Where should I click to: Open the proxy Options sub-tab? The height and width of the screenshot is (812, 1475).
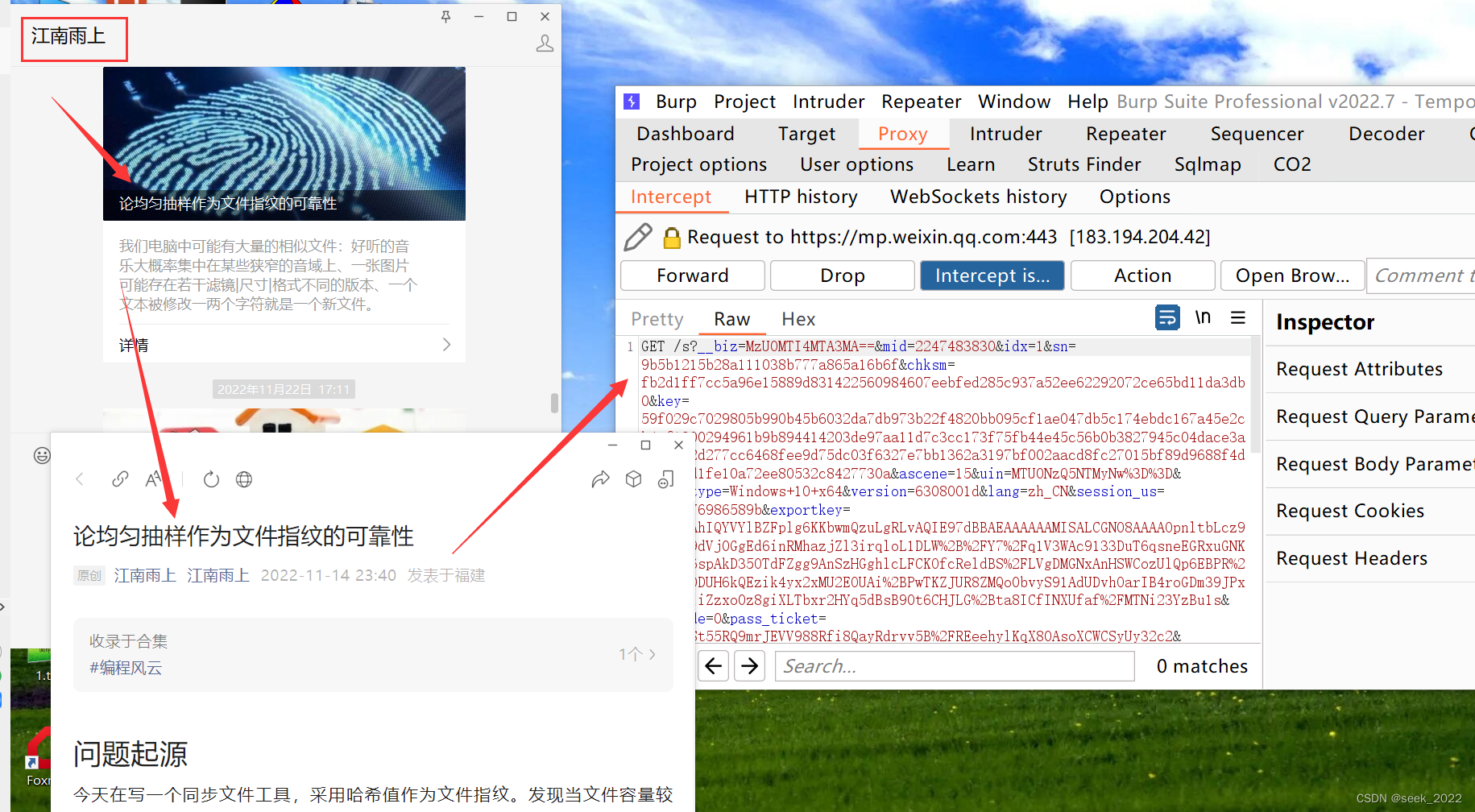coord(1134,197)
